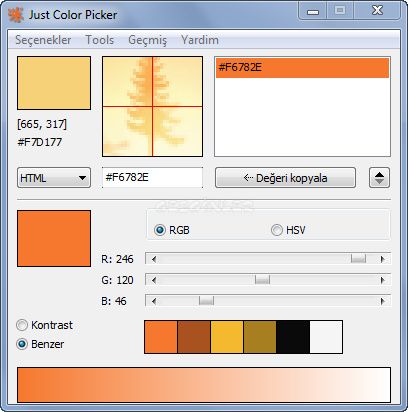The width and height of the screenshot is (408, 412).
Task: Pick the golden yellow swatch in the similar row
Action: point(227,337)
